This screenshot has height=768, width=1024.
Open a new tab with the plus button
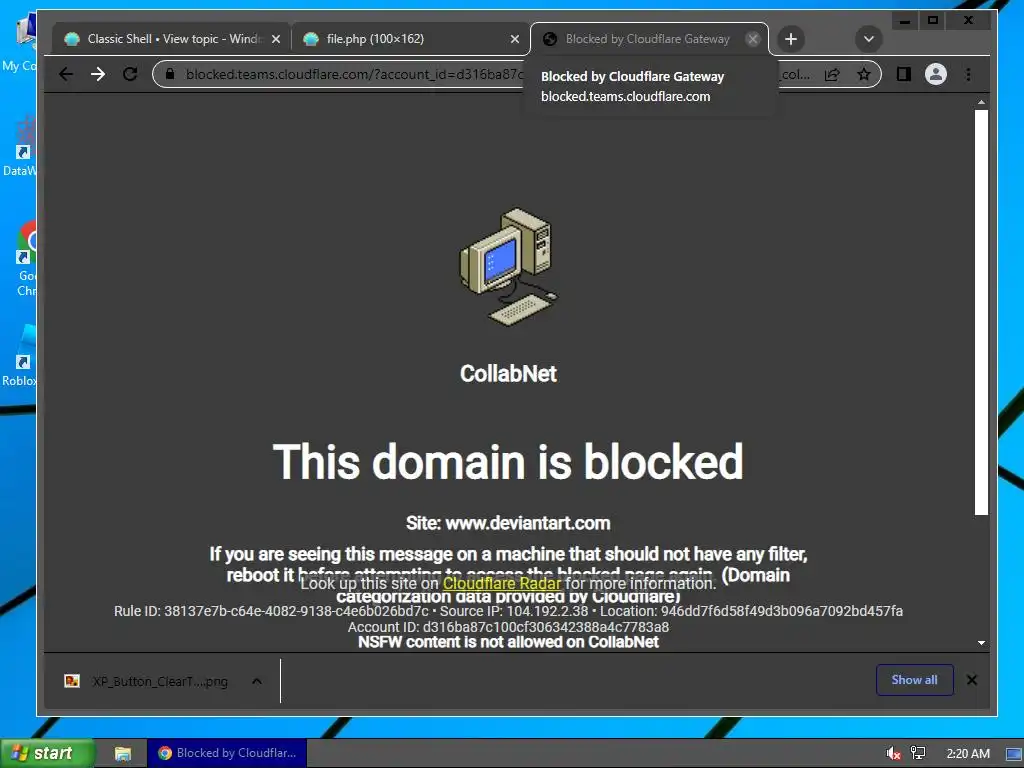pyautogui.click(x=791, y=39)
